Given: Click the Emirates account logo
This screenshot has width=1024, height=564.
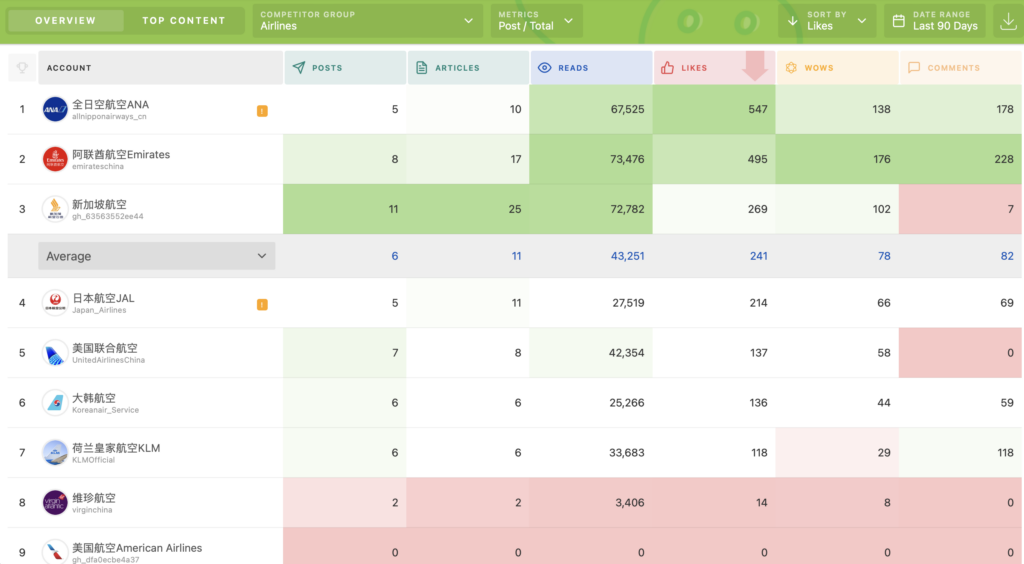Looking at the screenshot, I should pos(55,159).
